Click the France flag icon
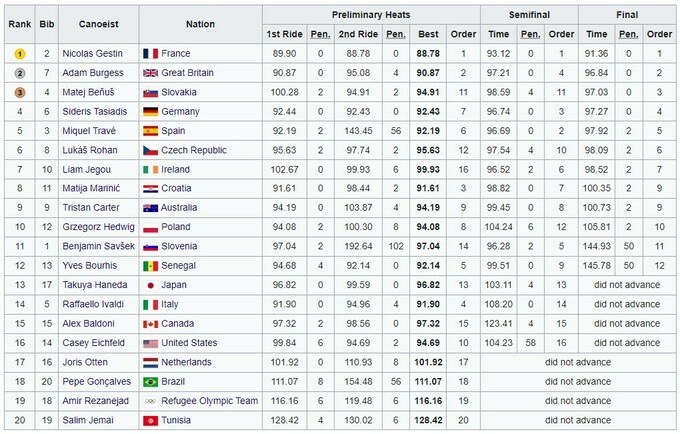 coord(151,53)
